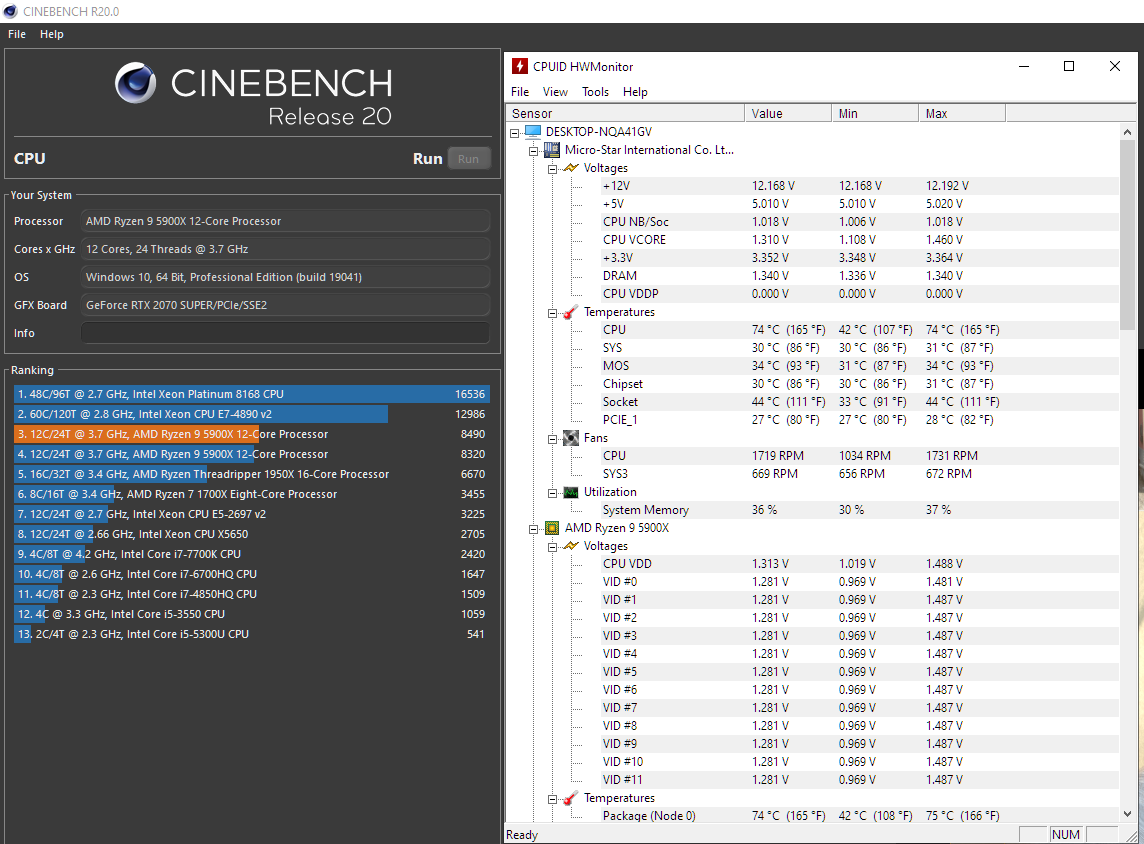Collapse the motherboard Voltages group

(552, 169)
